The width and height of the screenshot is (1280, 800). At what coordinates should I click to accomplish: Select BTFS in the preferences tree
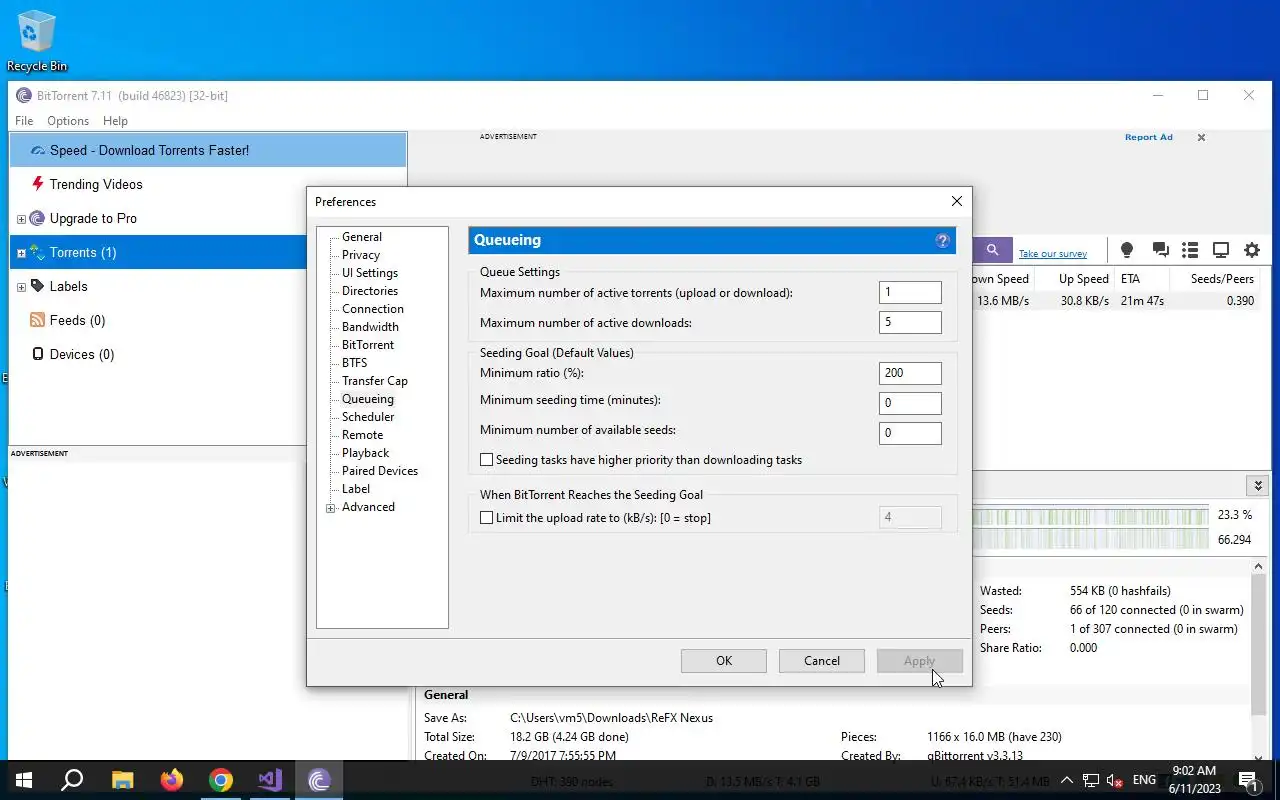[355, 363]
